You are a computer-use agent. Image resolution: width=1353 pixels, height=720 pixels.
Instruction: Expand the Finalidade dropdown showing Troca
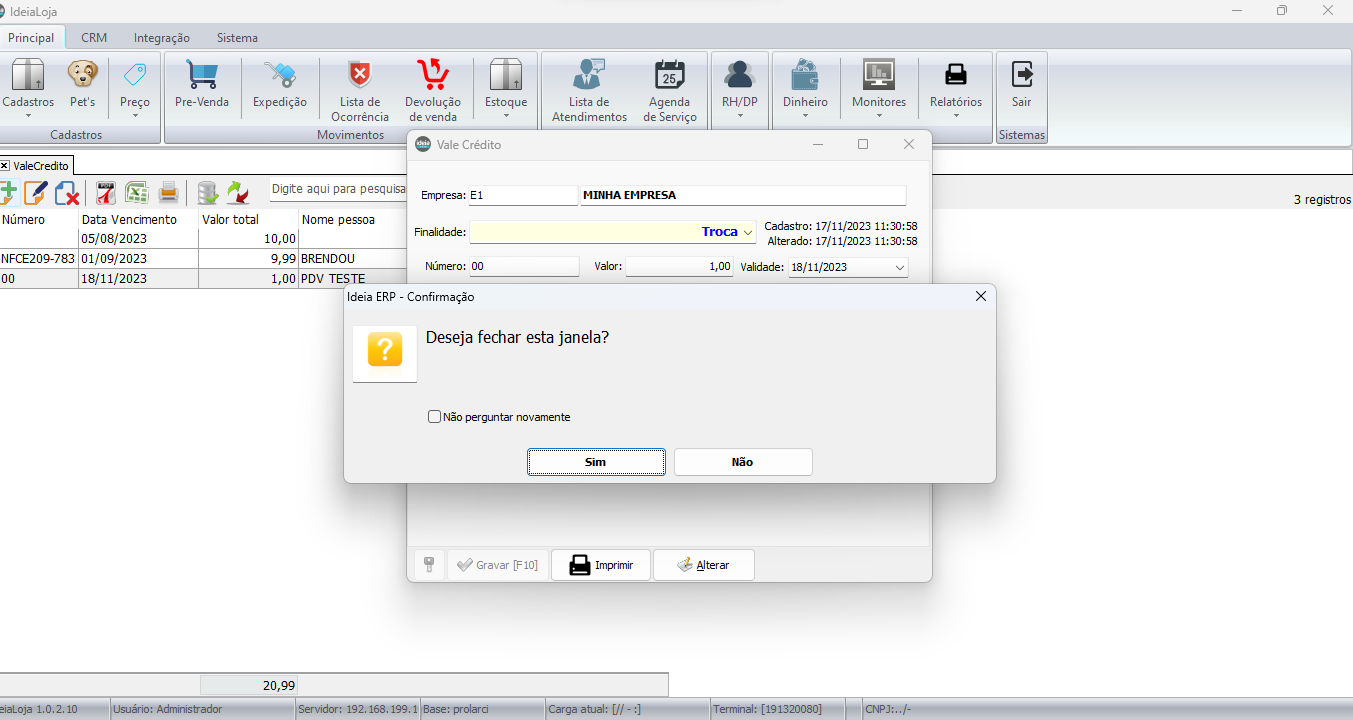coord(747,232)
